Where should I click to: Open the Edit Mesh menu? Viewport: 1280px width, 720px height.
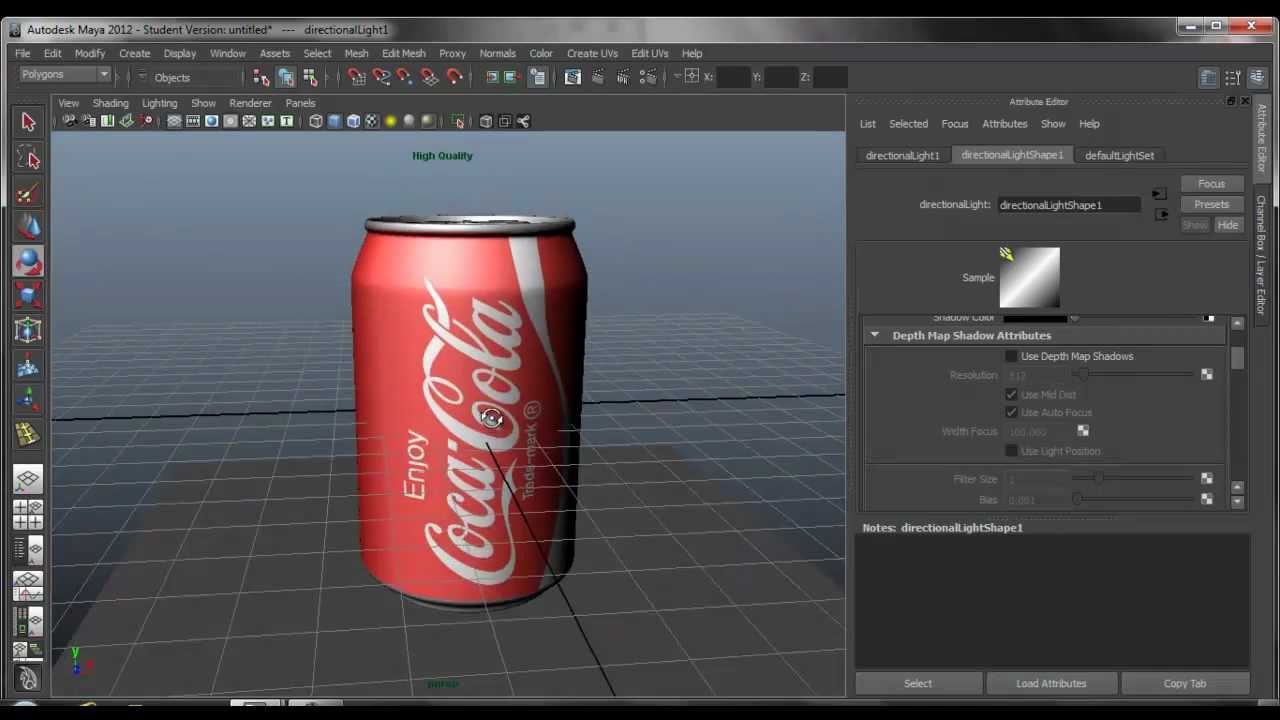click(403, 53)
